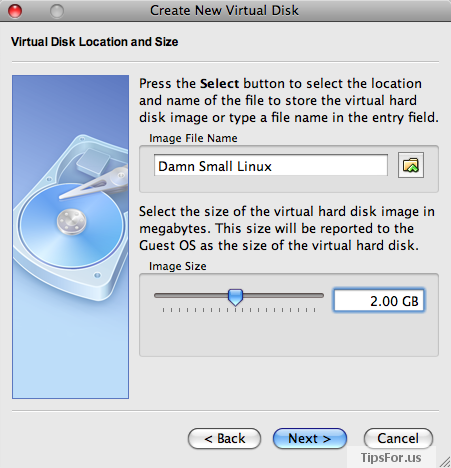Image resolution: width=451 pixels, height=468 pixels.
Task: Click the blue Image Size slider handle
Action: tap(235, 297)
